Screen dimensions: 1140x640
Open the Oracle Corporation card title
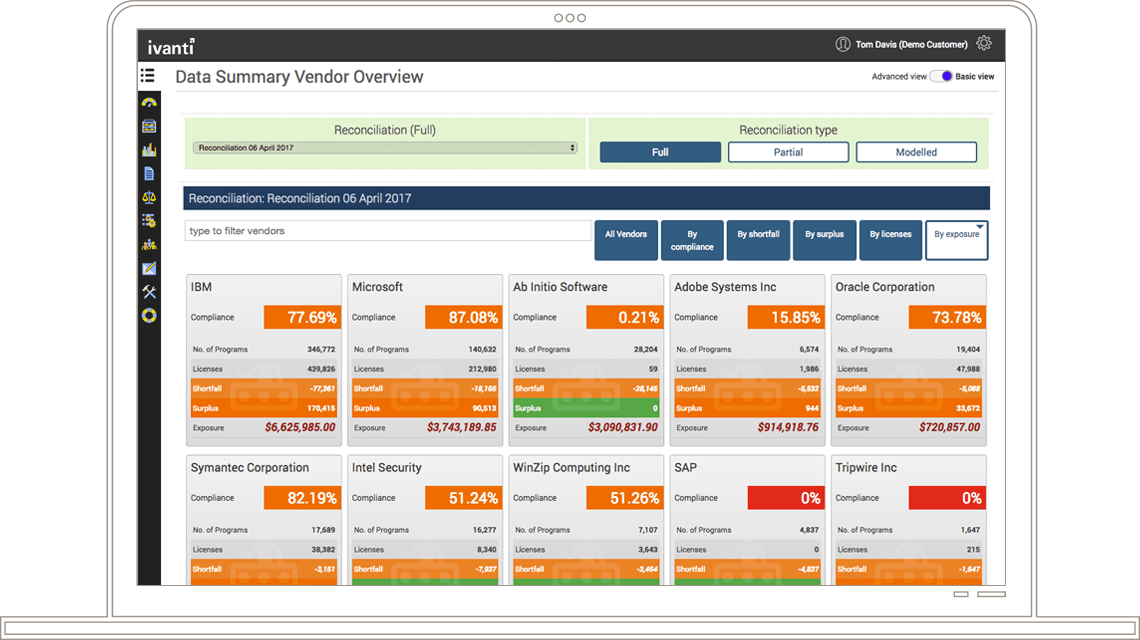(885, 287)
